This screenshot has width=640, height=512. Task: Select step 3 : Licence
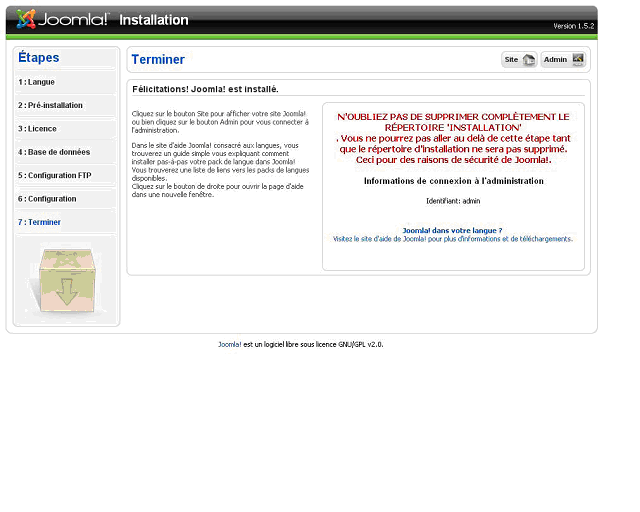pyautogui.click(x=37, y=129)
